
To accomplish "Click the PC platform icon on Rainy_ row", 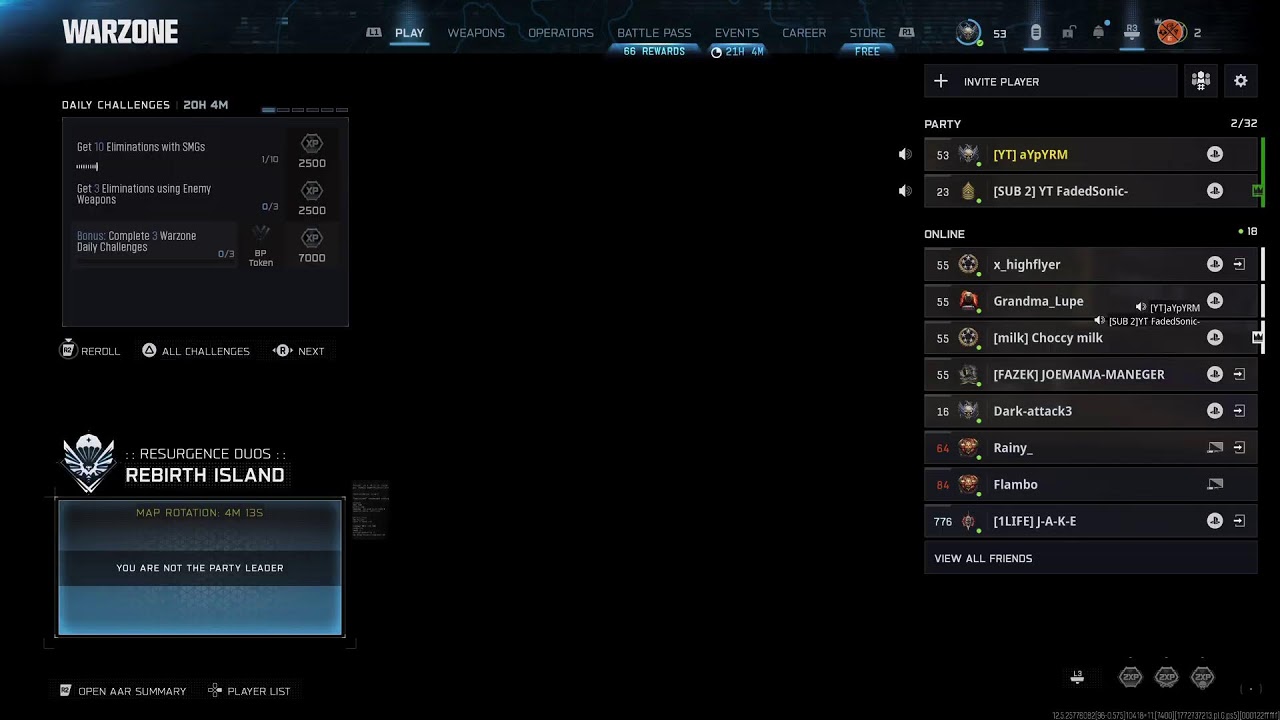I will tap(1215, 448).
